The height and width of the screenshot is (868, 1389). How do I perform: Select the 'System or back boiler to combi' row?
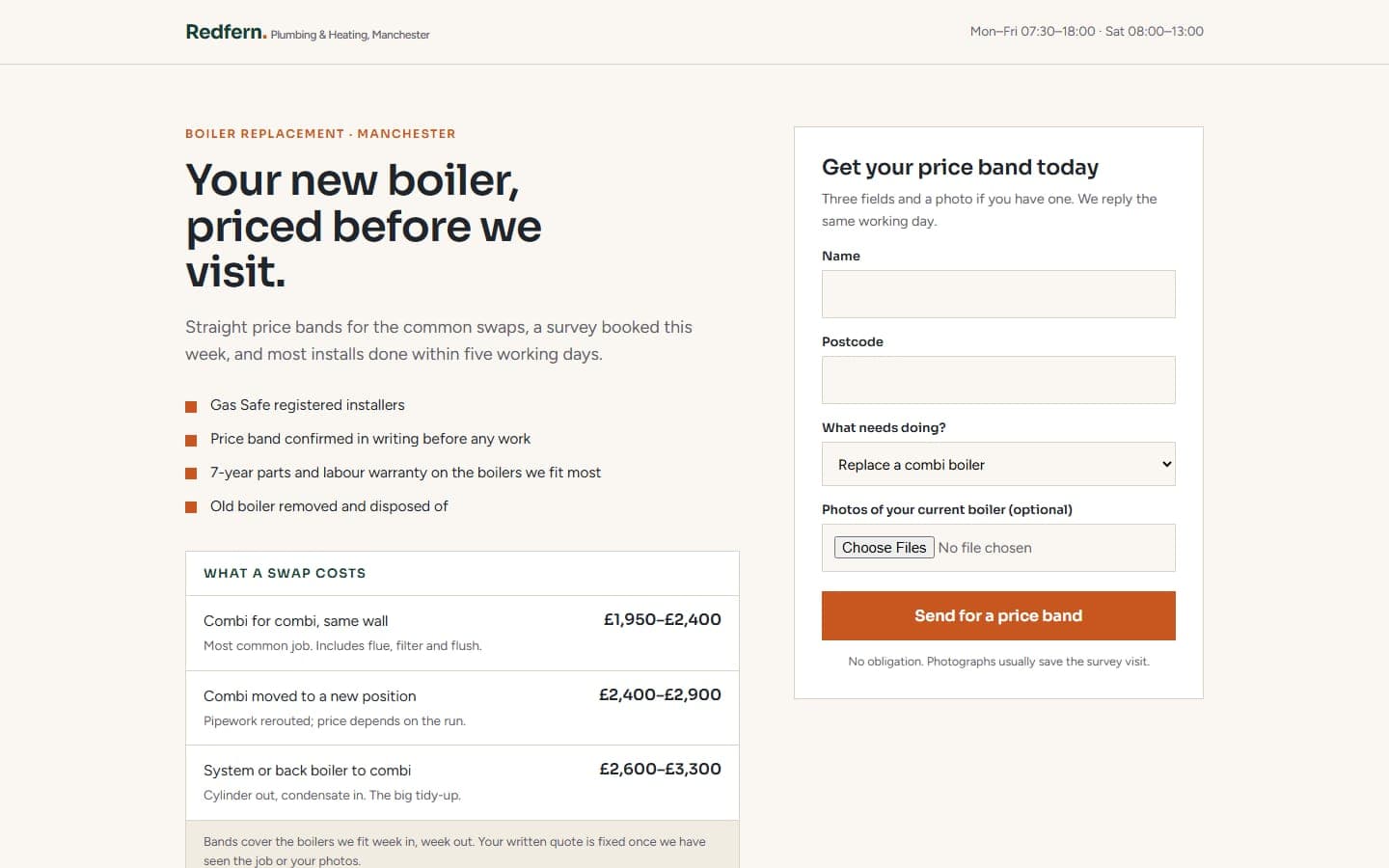click(x=462, y=782)
